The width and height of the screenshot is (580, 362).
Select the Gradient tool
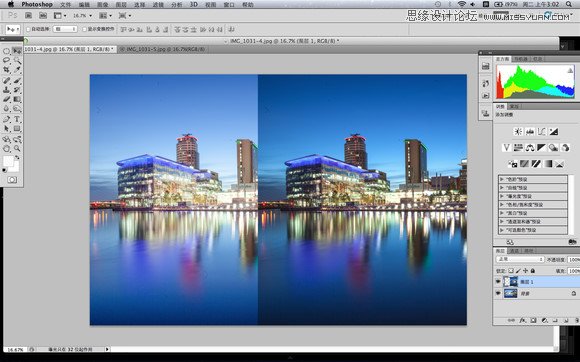click(x=17, y=99)
